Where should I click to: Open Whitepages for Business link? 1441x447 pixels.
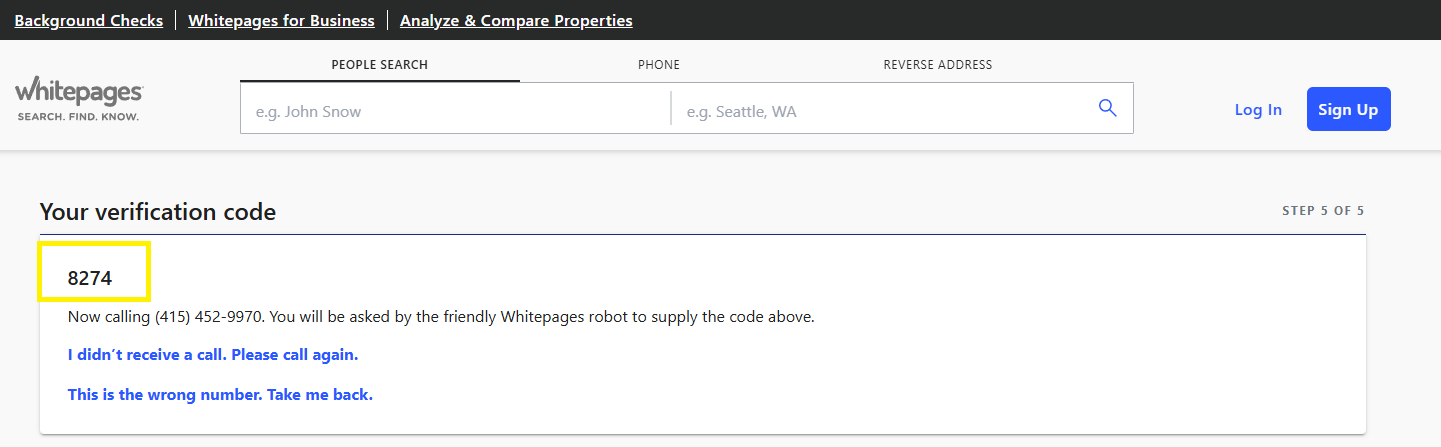[281, 20]
